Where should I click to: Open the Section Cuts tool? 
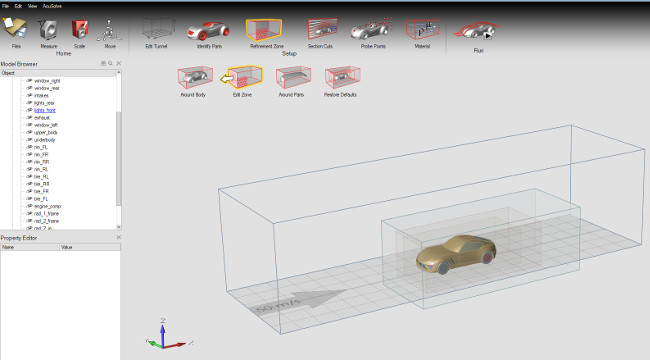tap(322, 29)
